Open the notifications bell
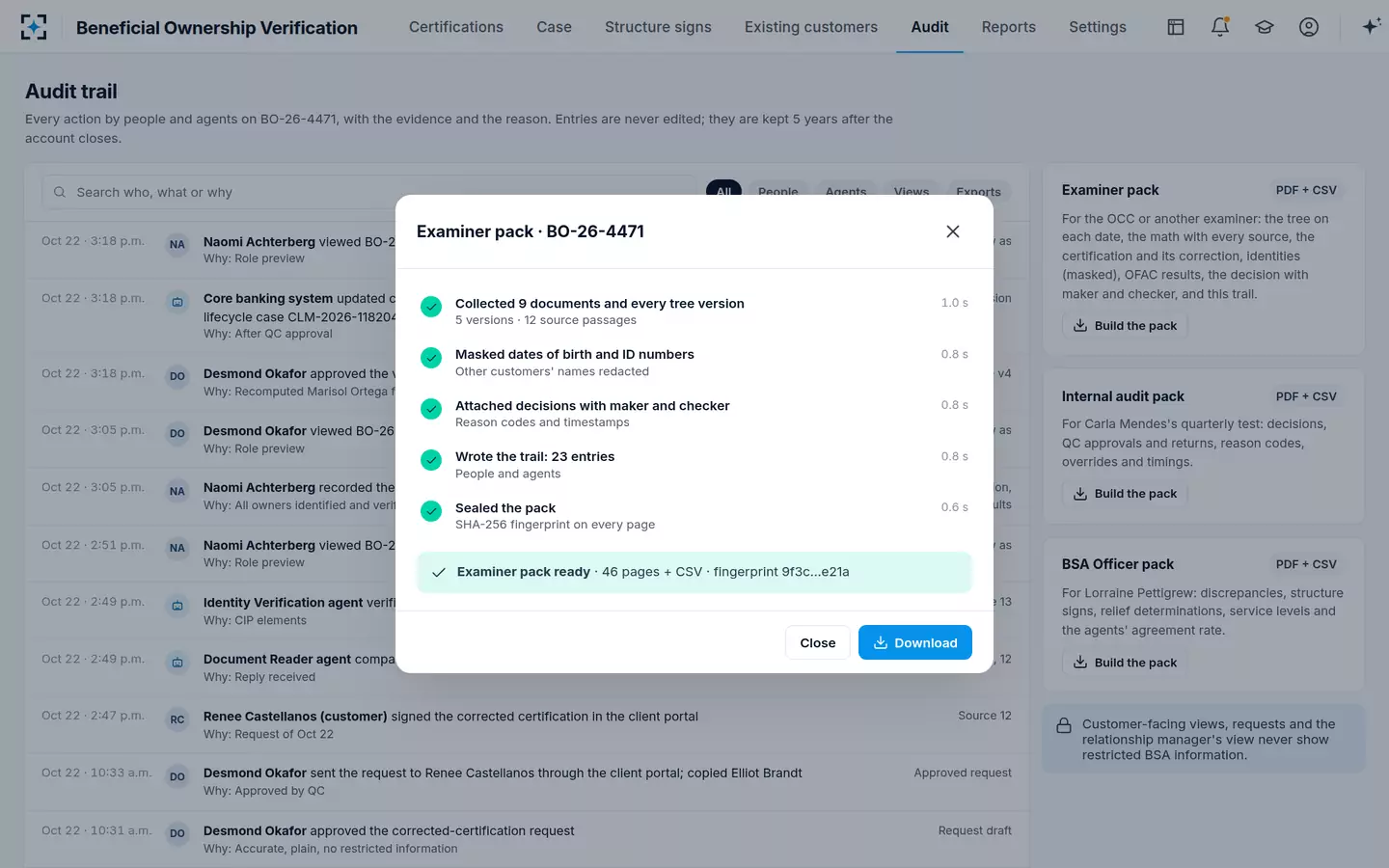Image resolution: width=1389 pixels, height=868 pixels. tap(1220, 27)
